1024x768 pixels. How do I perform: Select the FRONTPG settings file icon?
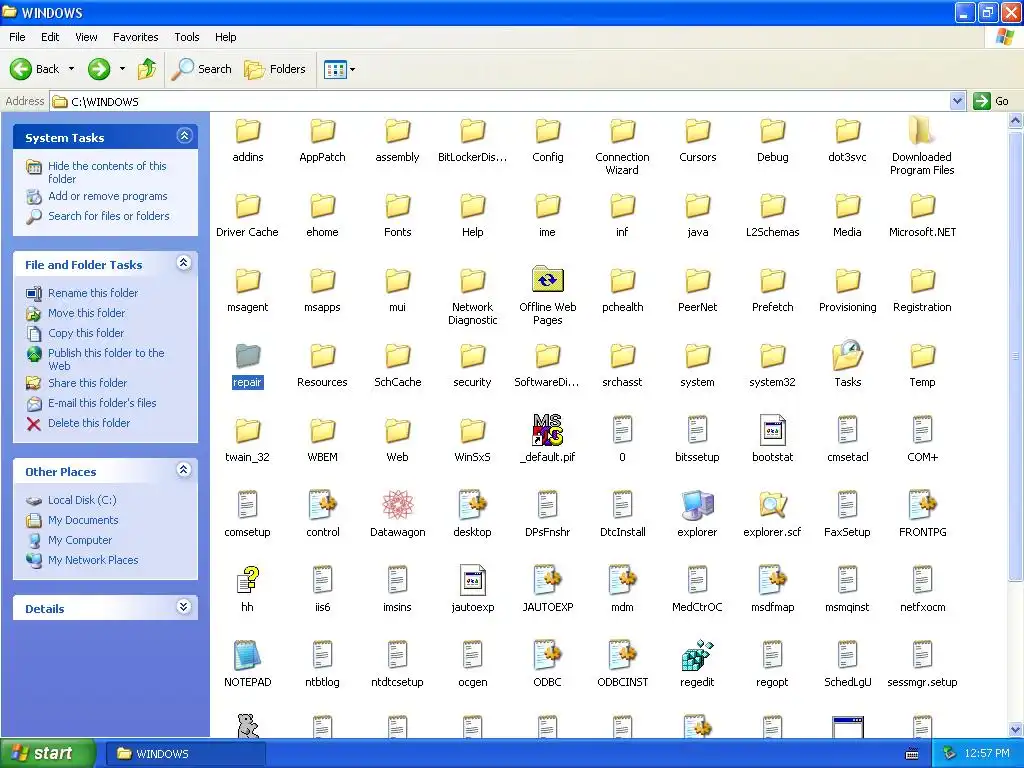(x=922, y=505)
